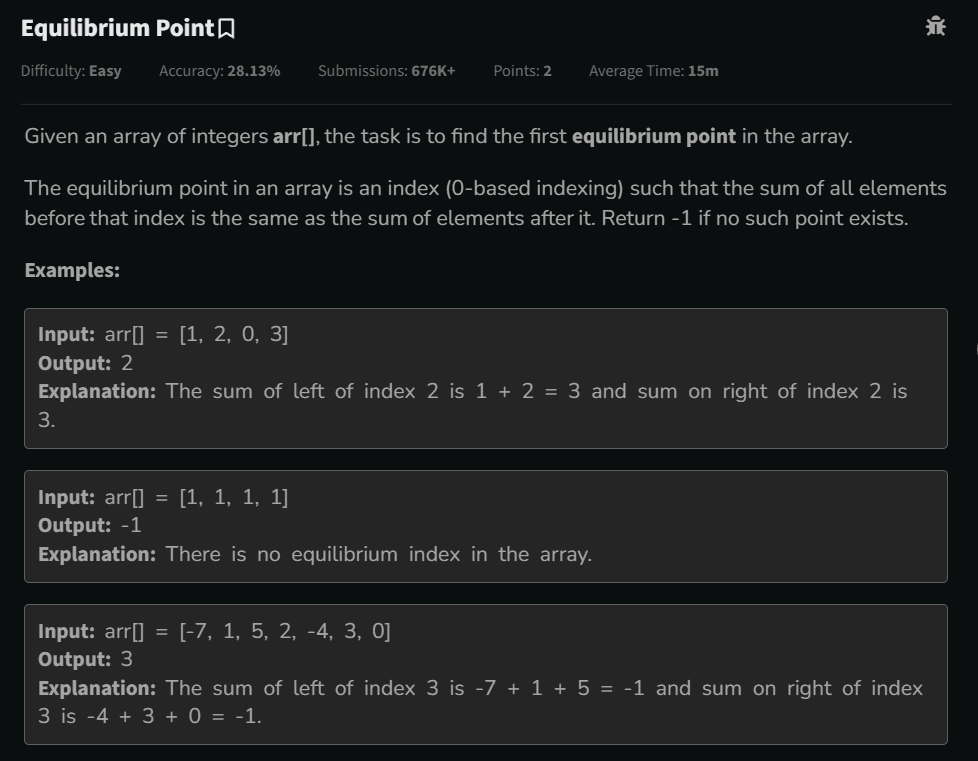
Task: Click the Accuracy 28.13% statistic
Action: pyautogui.click(x=219, y=70)
